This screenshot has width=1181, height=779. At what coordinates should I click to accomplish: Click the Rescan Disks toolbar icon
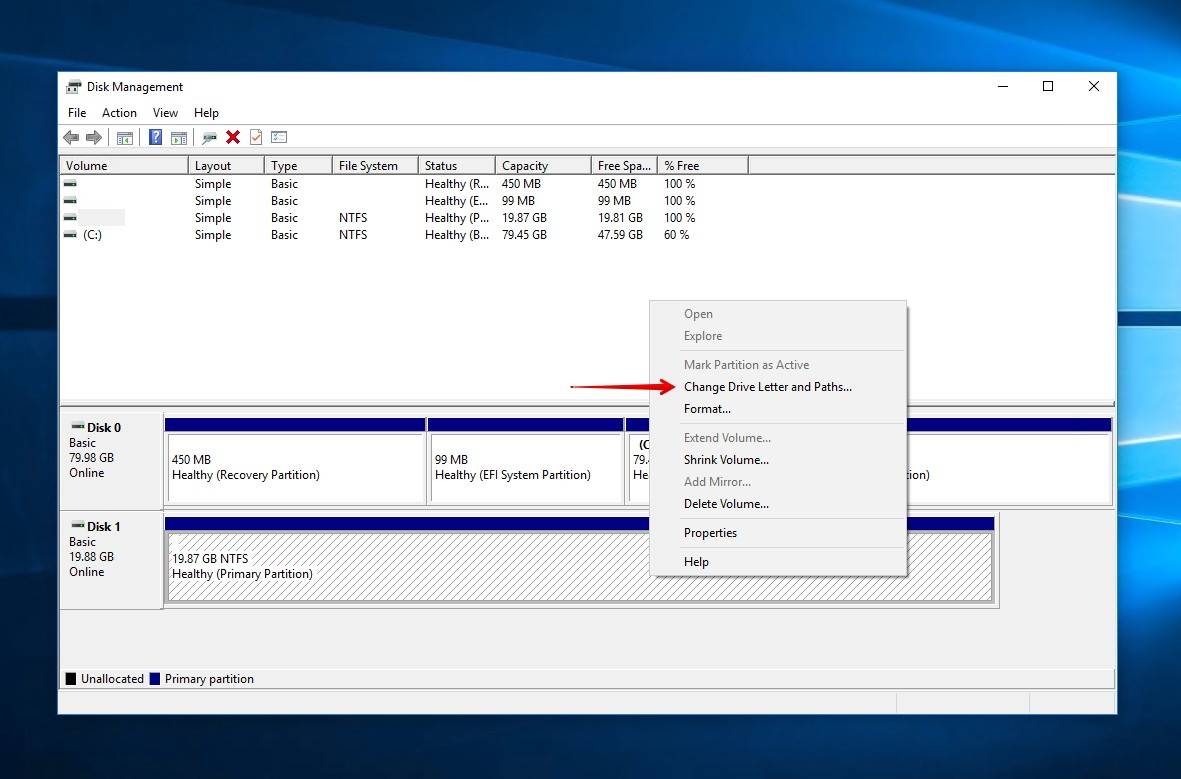[207, 137]
